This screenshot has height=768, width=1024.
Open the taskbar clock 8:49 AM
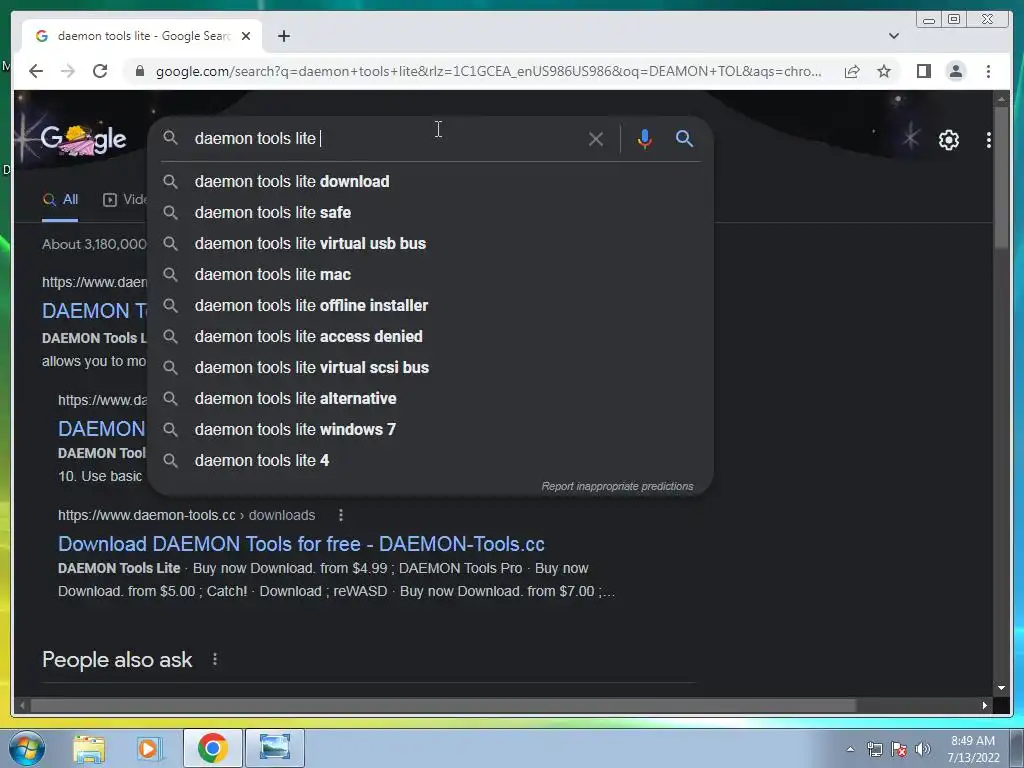973,749
